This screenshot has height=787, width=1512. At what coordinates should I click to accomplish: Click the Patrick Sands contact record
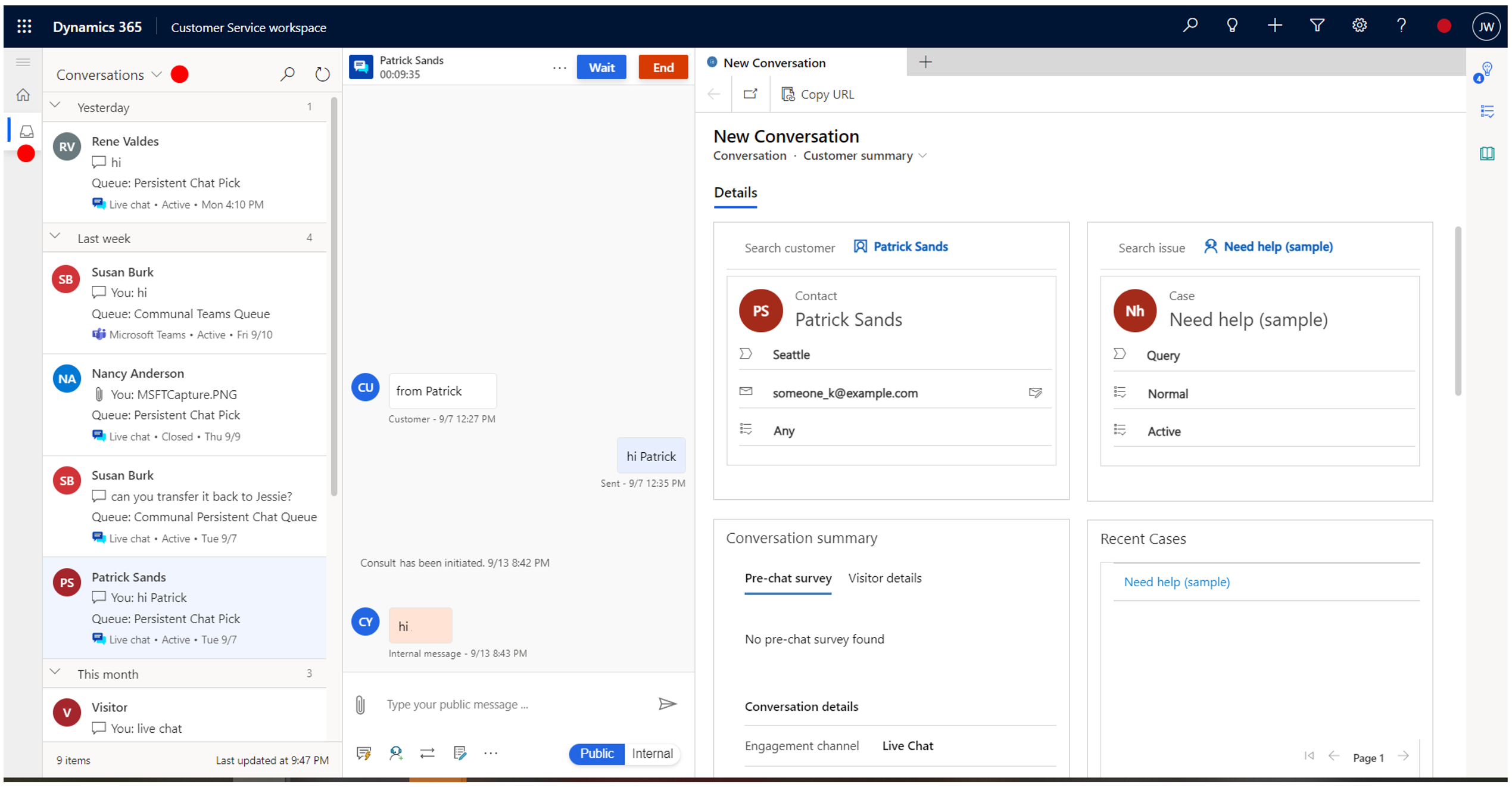click(848, 319)
